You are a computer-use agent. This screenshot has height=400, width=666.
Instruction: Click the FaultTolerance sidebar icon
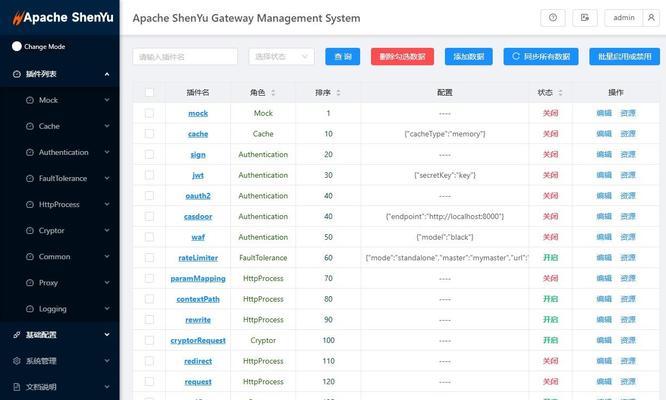point(30,178)
